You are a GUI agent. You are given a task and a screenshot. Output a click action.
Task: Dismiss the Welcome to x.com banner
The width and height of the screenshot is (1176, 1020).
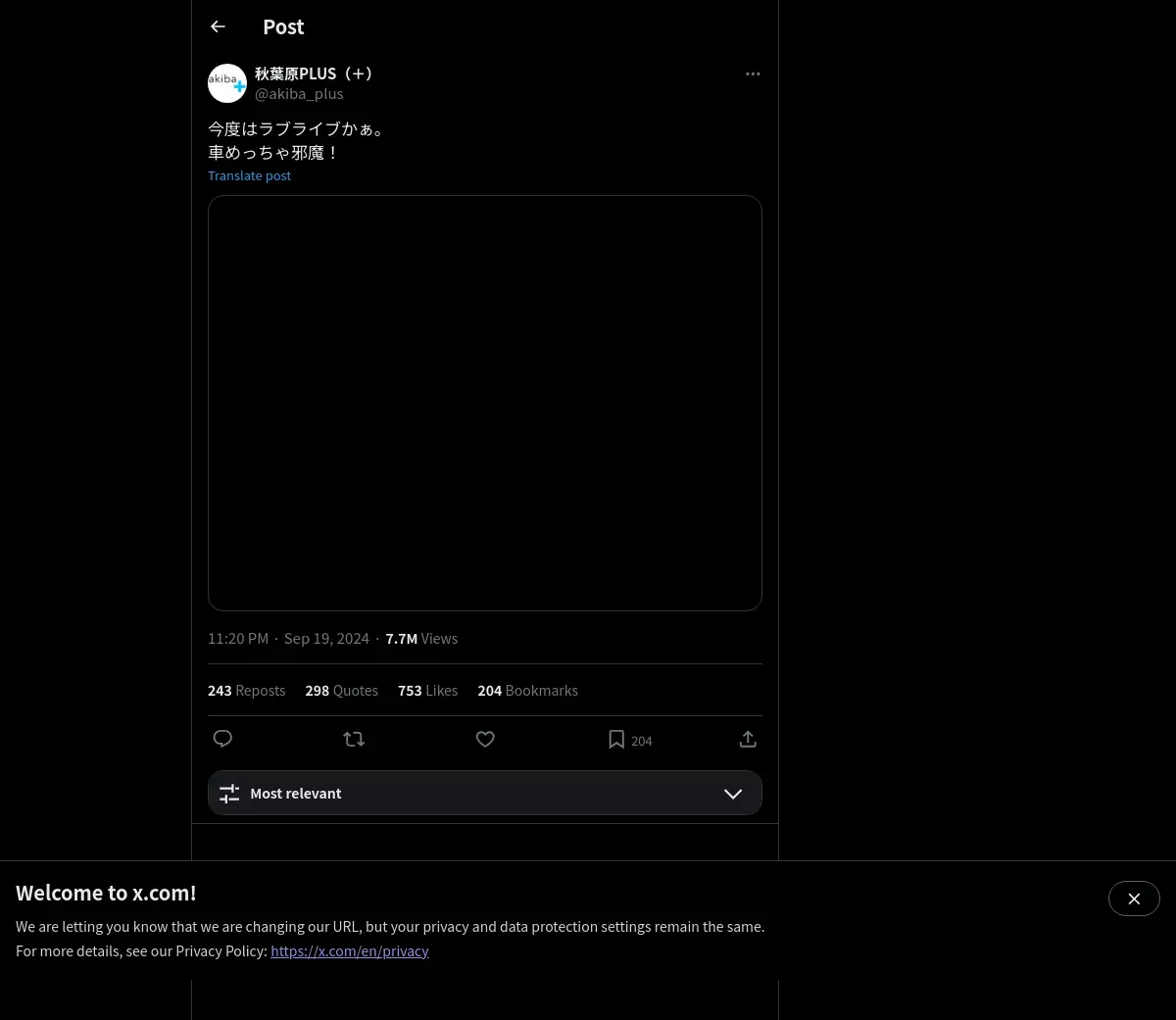(x=1134, y=899)
